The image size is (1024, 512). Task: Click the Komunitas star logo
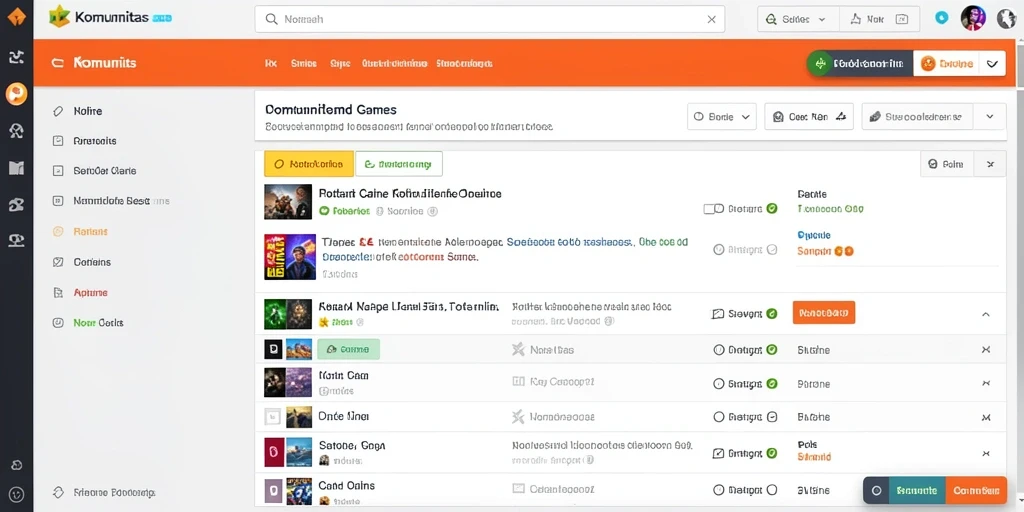tap(59, 17)
